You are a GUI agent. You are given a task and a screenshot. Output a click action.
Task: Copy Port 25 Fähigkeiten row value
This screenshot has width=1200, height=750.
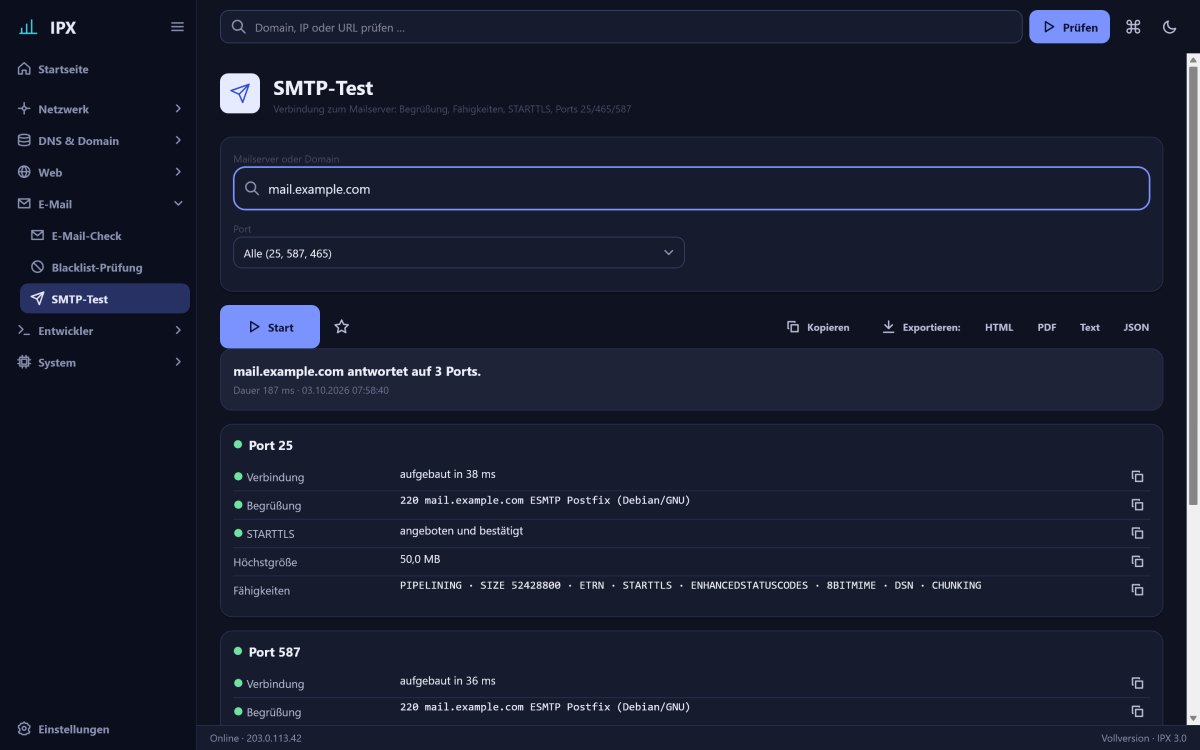click(x=1137, y=590)
